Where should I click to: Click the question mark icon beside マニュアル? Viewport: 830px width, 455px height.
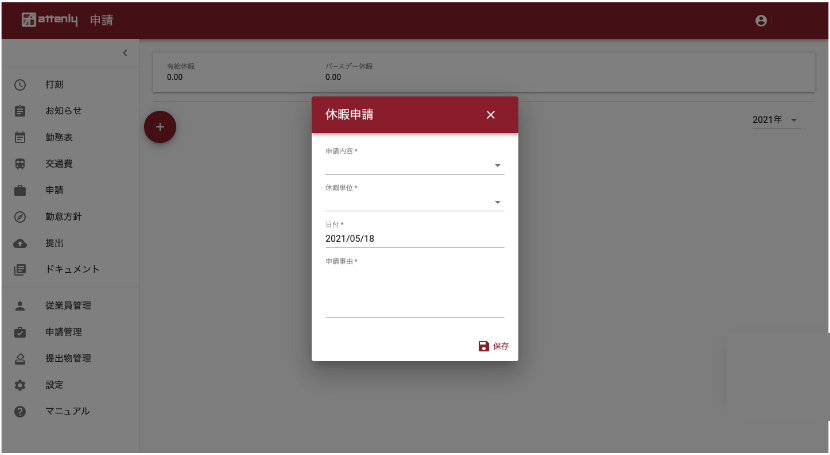(20, 412)
